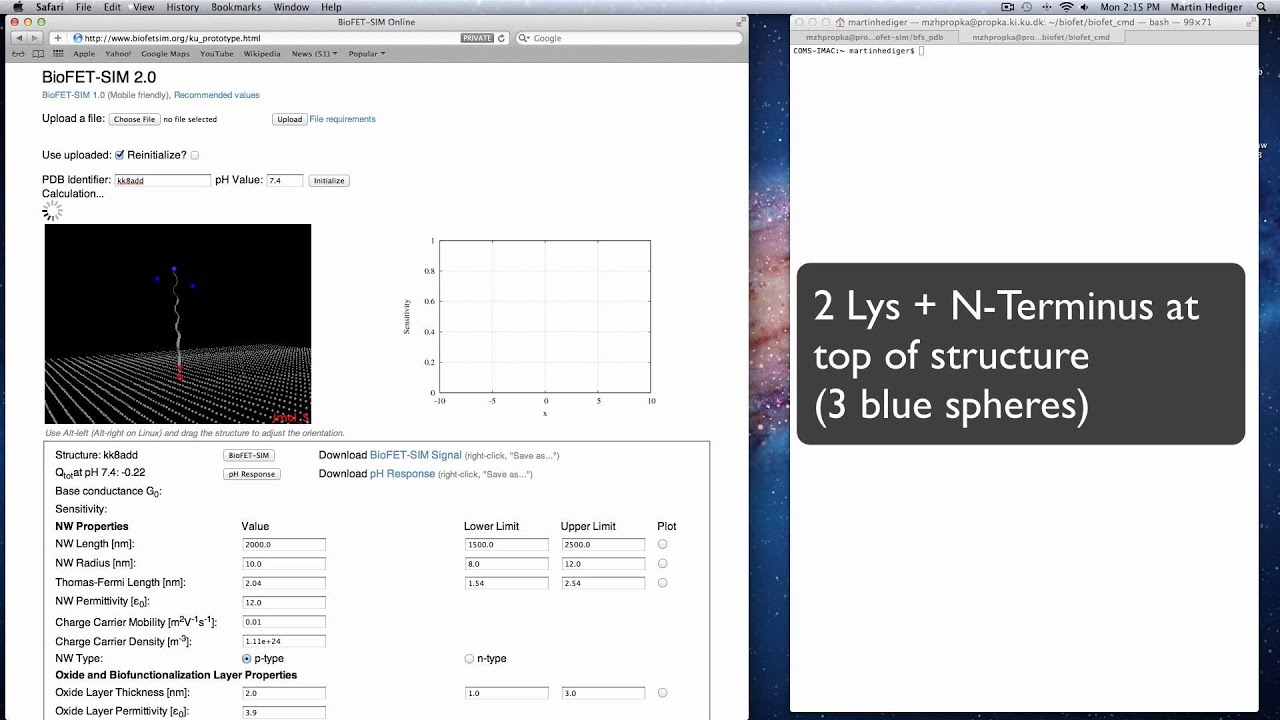Click the NW Radius lower limit field
Image resolution: width=1280 pixels, height=720 pixels.
pos(507,564)
